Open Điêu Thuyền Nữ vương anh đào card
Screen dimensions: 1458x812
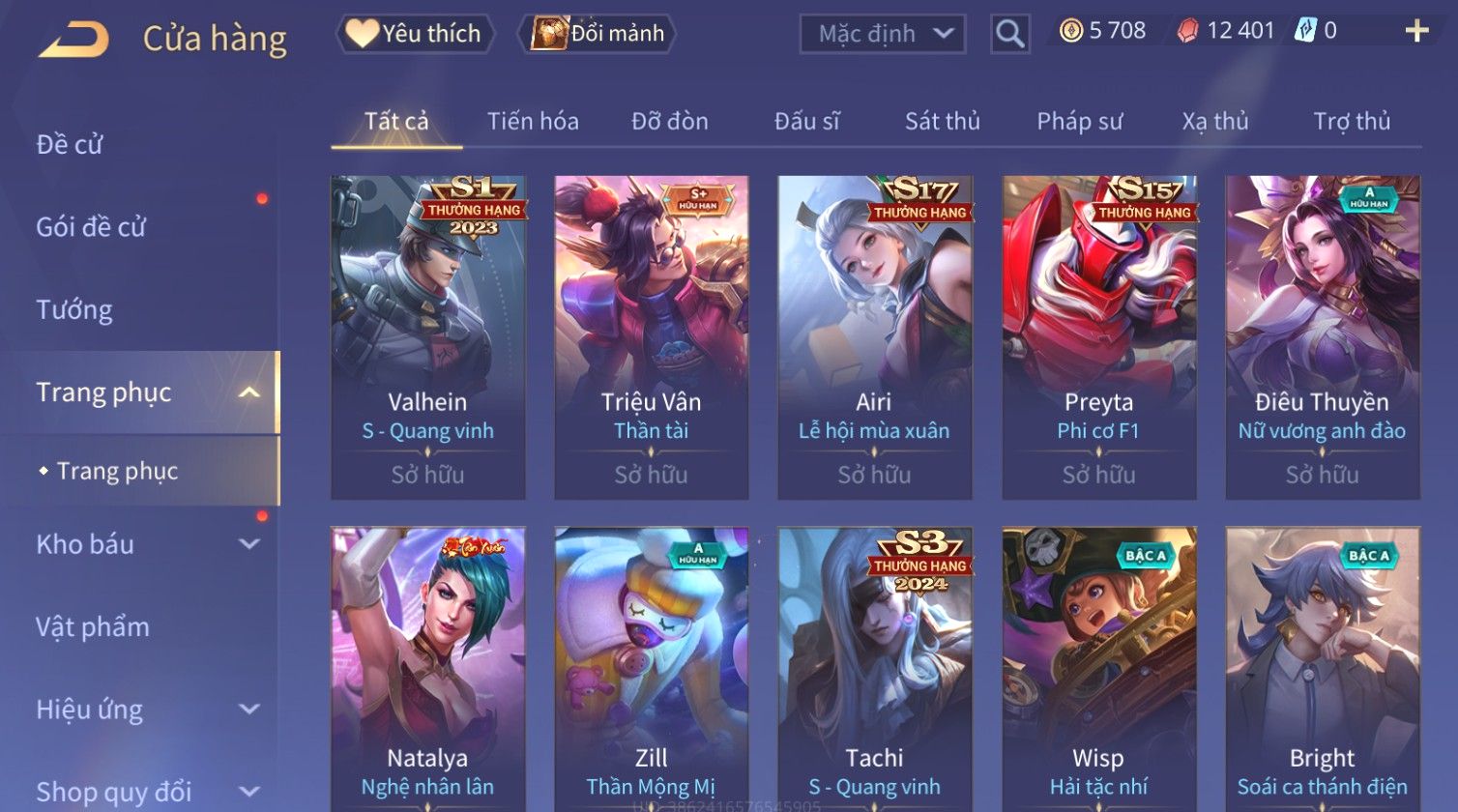1322,337
